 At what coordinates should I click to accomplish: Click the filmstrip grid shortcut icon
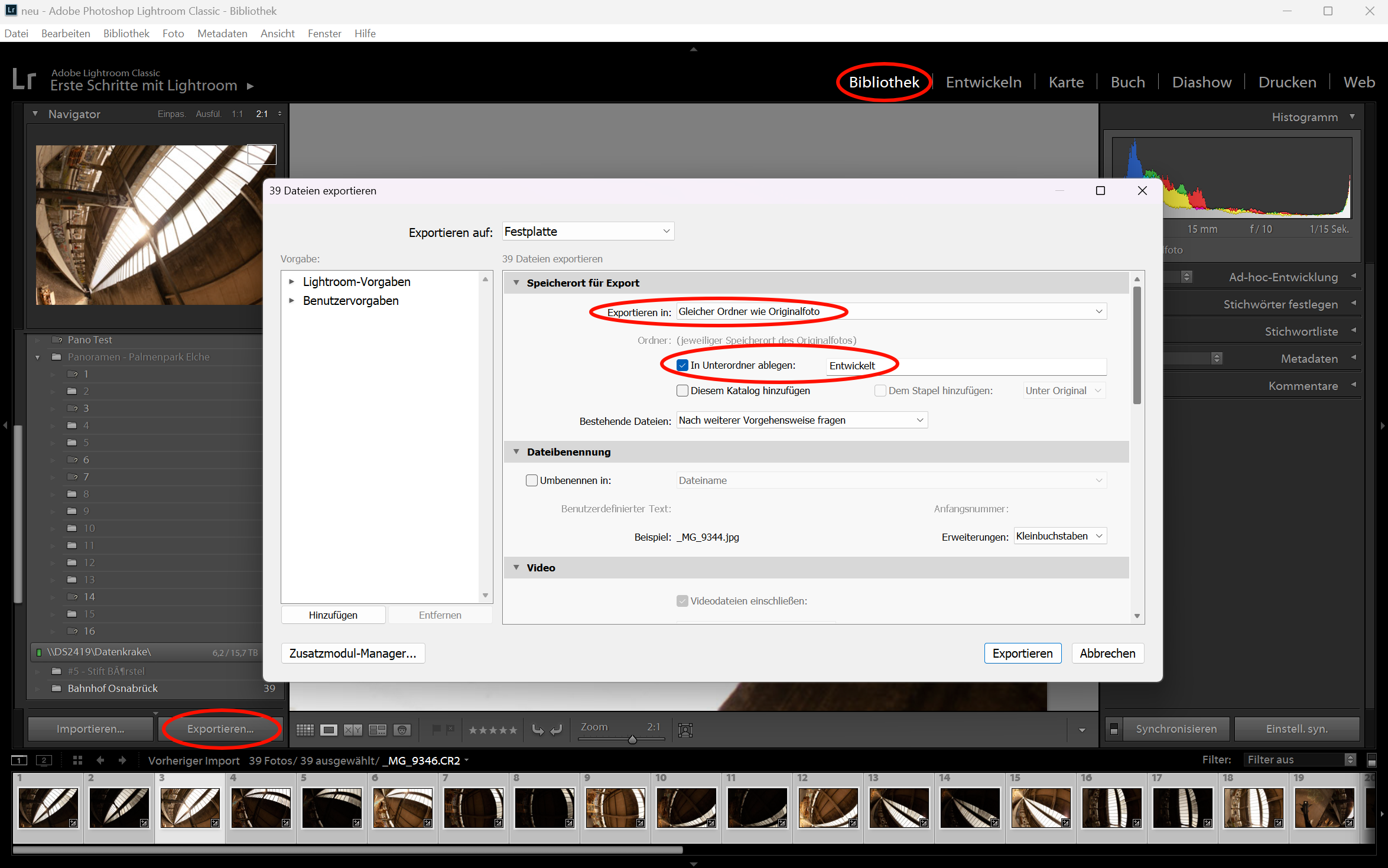(x=77, y=760)
